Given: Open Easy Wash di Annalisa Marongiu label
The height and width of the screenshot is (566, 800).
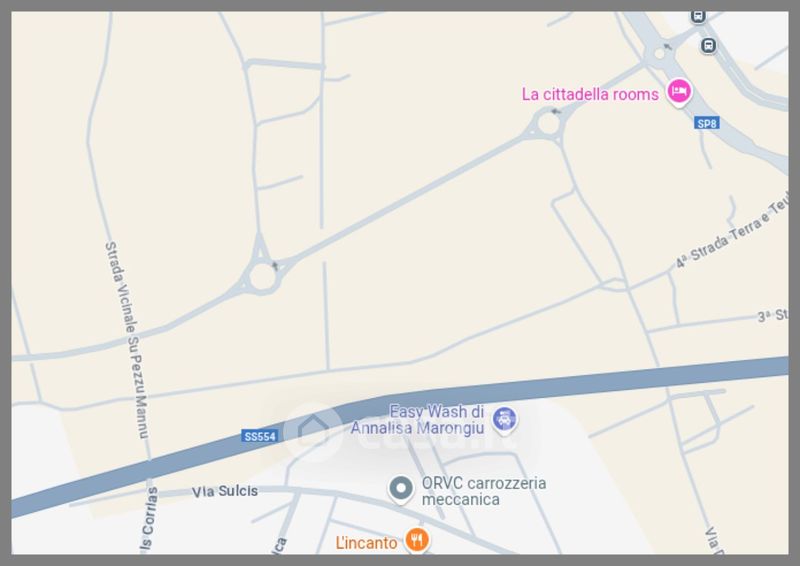Looking at the screenshot, I should pos(418,420).
